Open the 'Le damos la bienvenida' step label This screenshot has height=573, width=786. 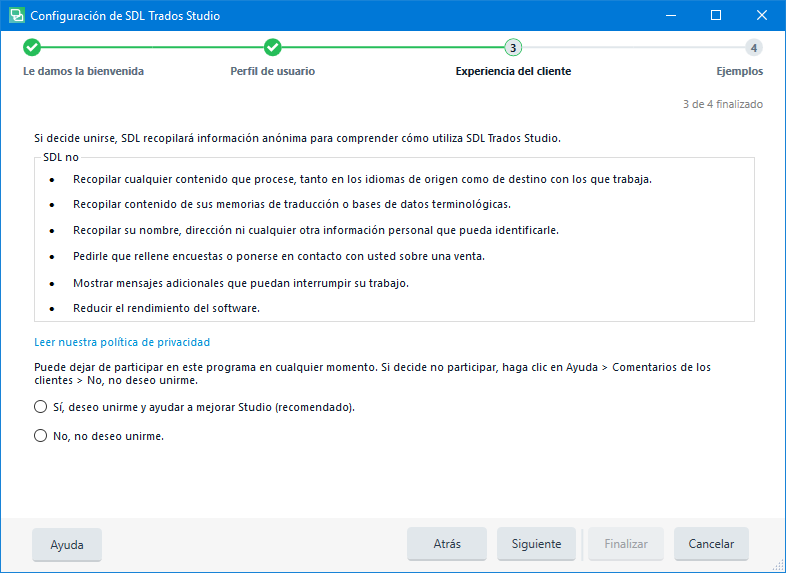click(x=83, y=71)
